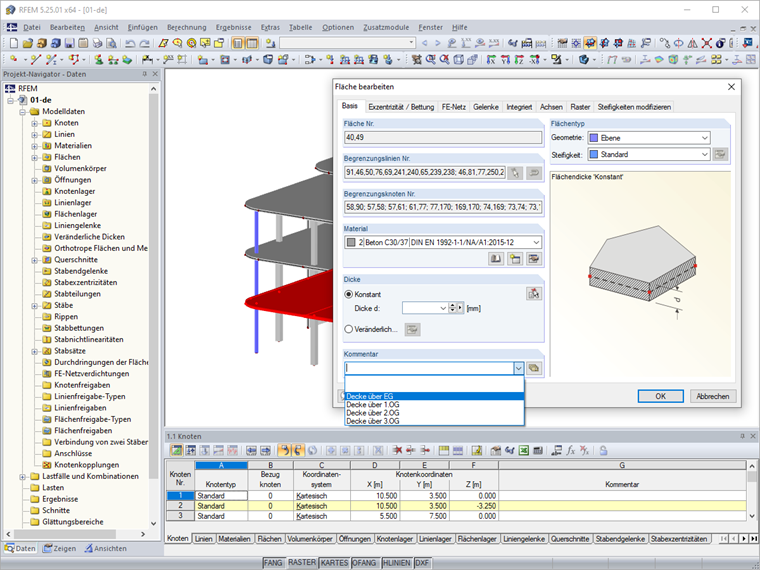Click the new line tool in the second toolbar

click(x=35, y=60)
